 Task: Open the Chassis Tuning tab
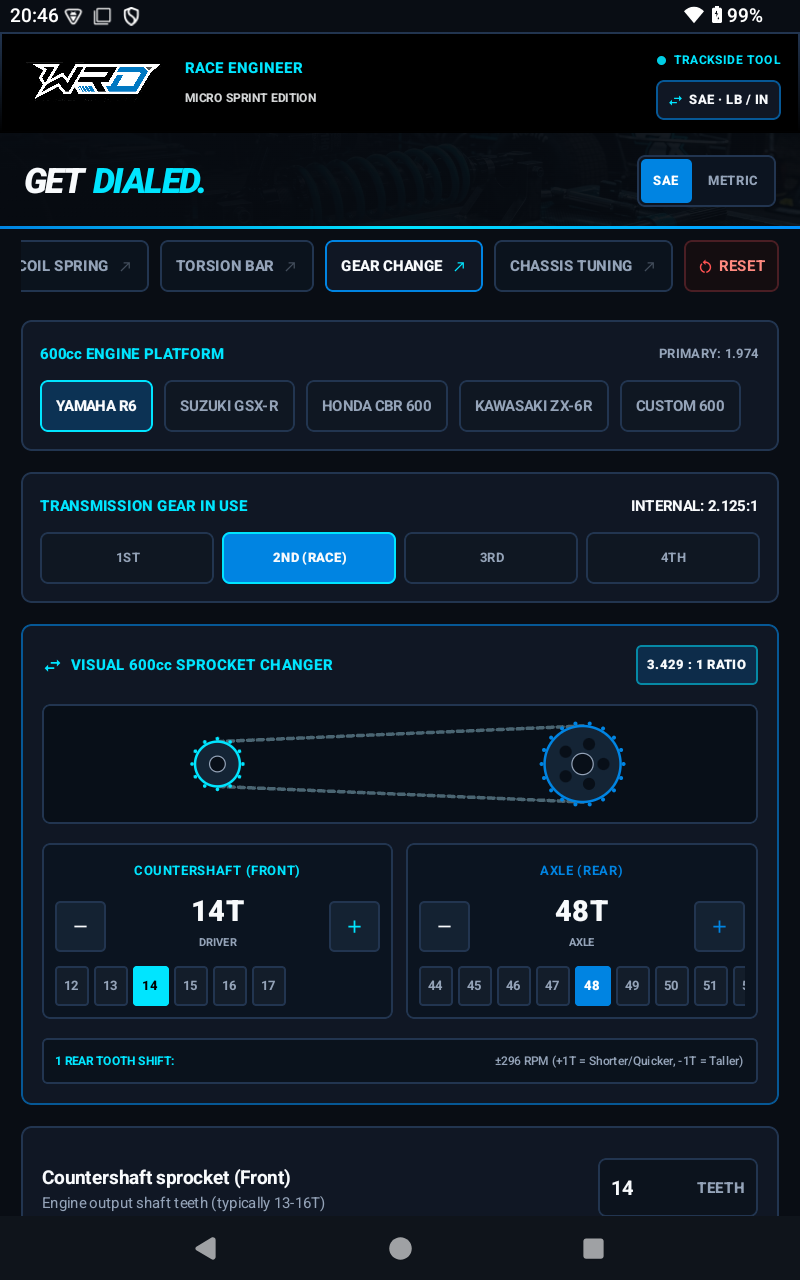pyautogui.click(x=583, y=266)
